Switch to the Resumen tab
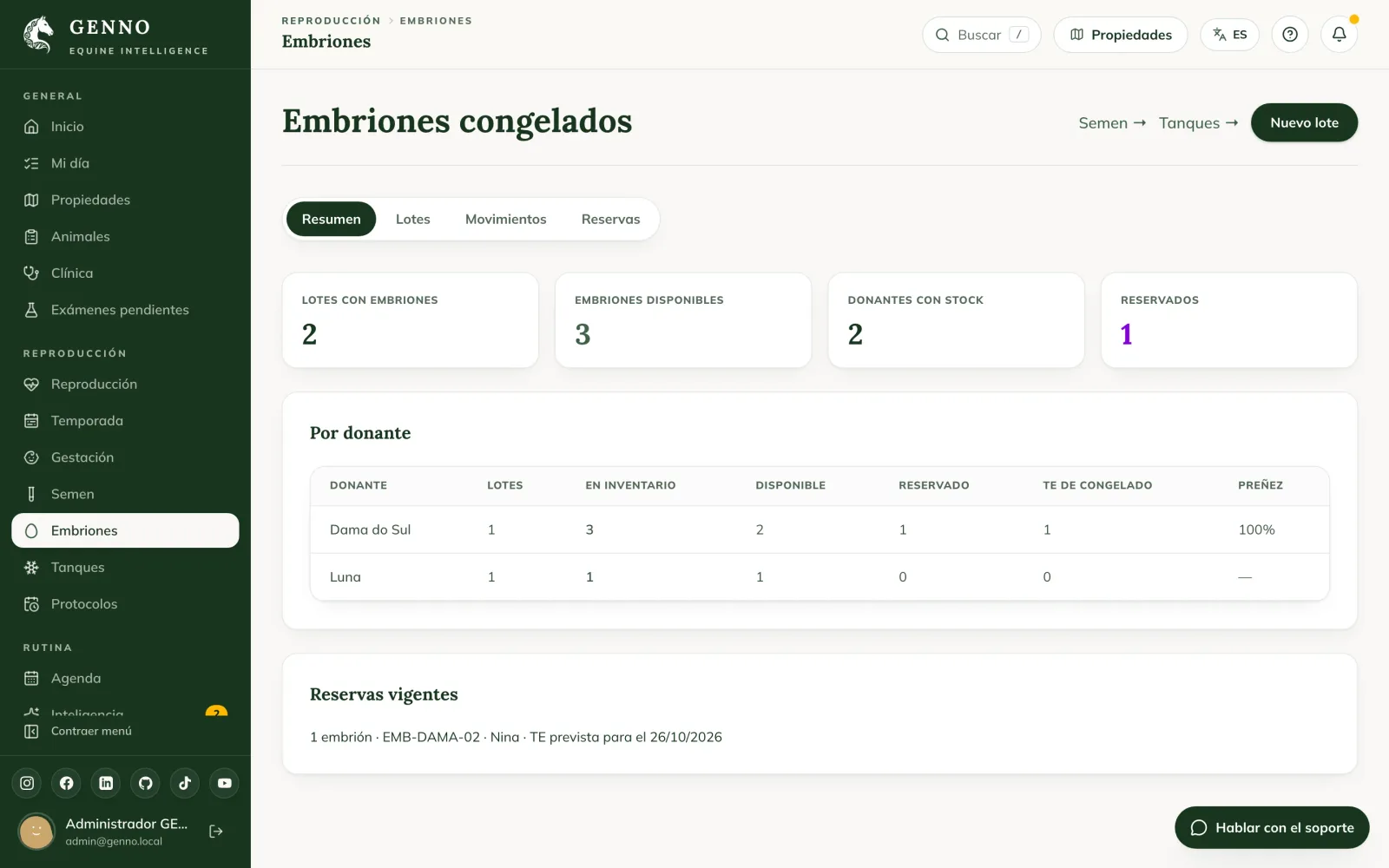The height and width of the screenshot is (868, 1389). coord(331,219)
